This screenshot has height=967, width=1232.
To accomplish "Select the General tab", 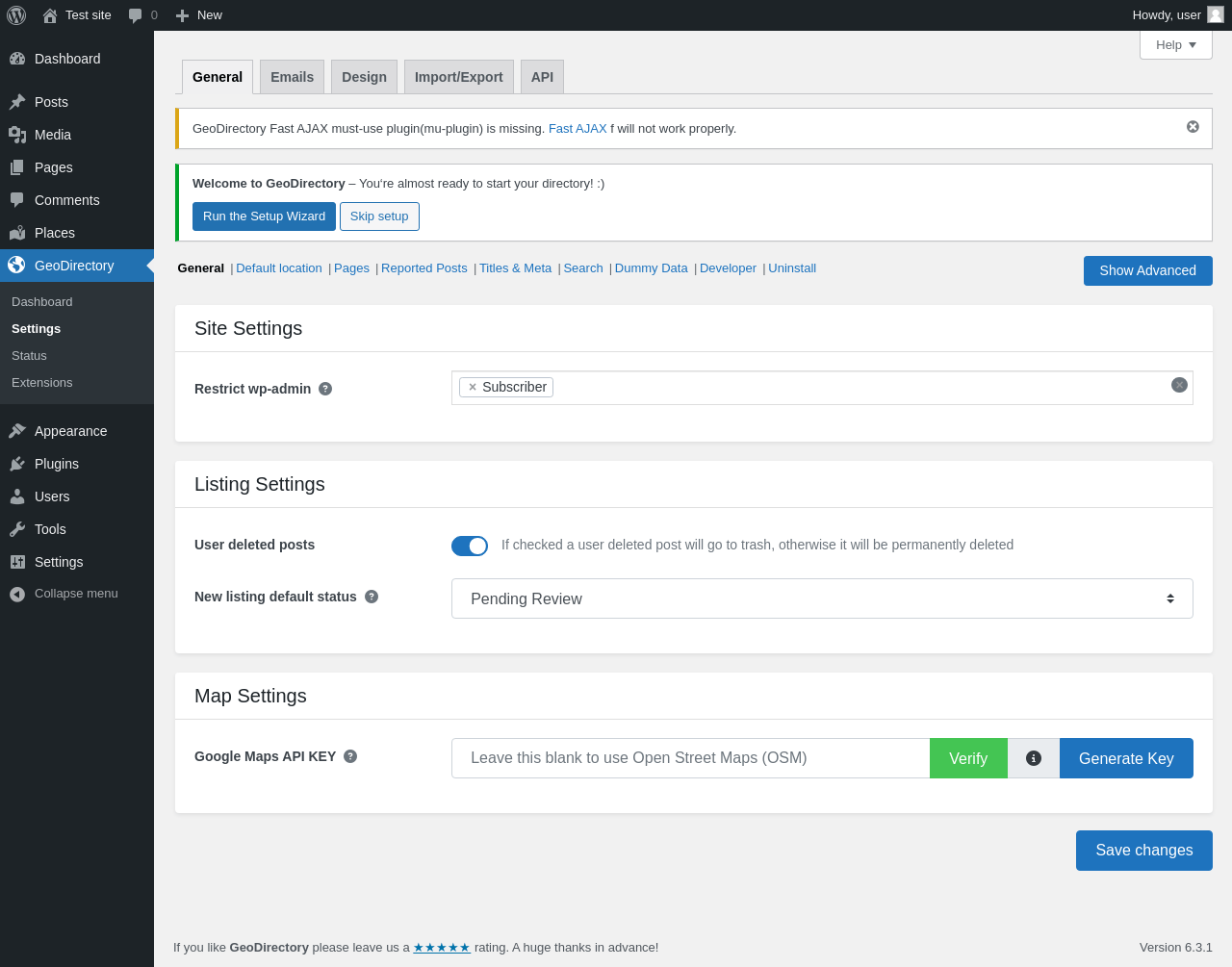I will (x=218, y=77).
